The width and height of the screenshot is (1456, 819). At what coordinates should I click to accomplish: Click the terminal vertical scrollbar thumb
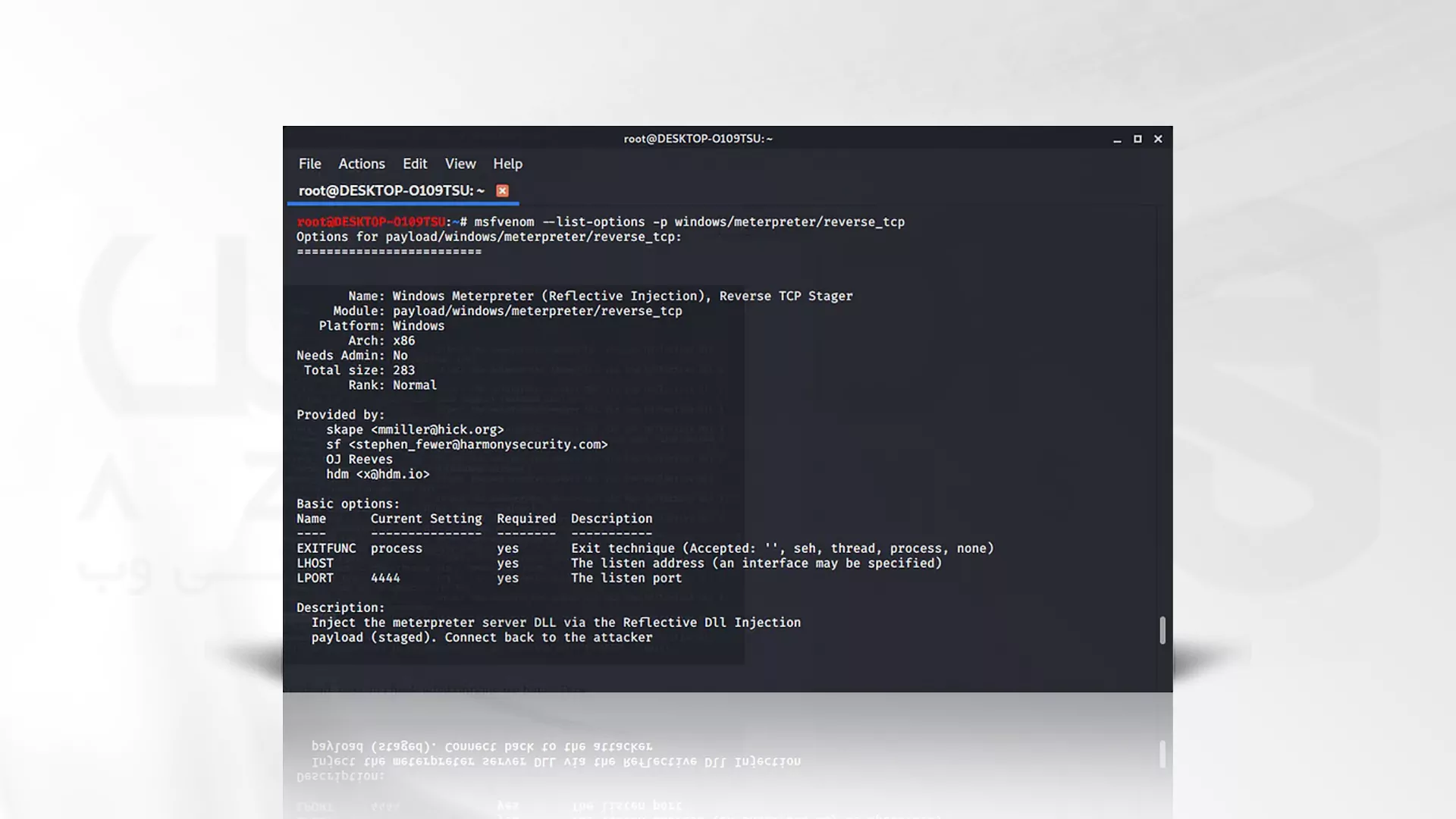(x=1163, y=630)
